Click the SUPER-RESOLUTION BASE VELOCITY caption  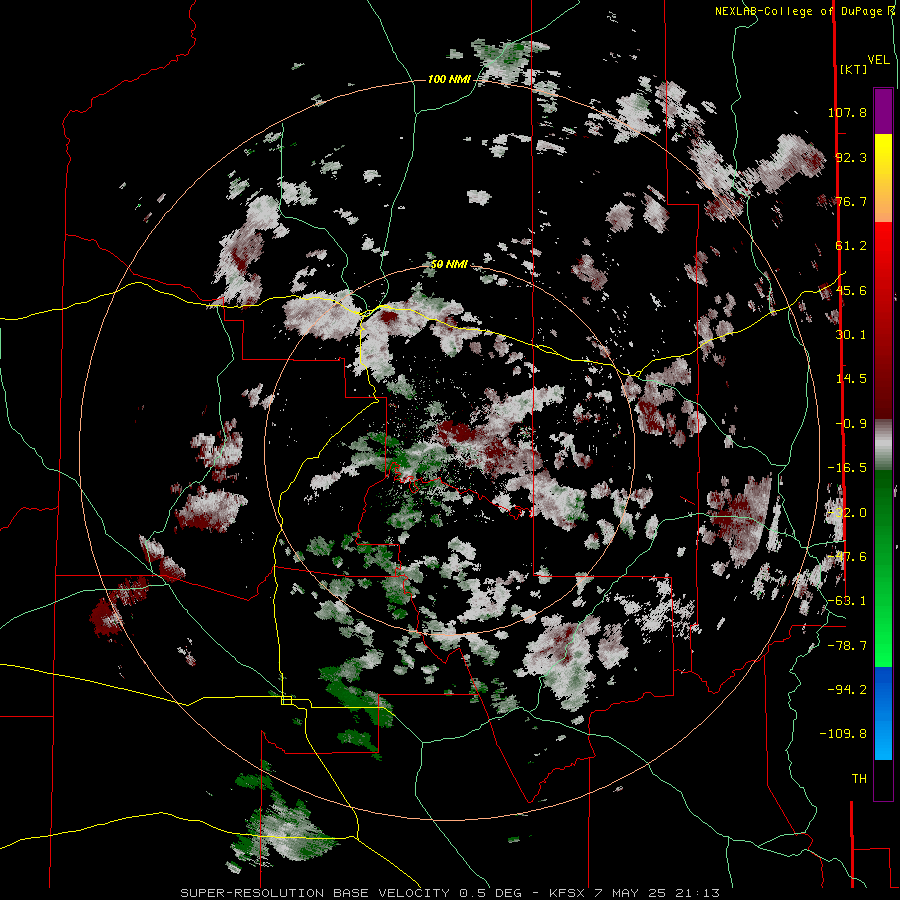coord(450,893)
